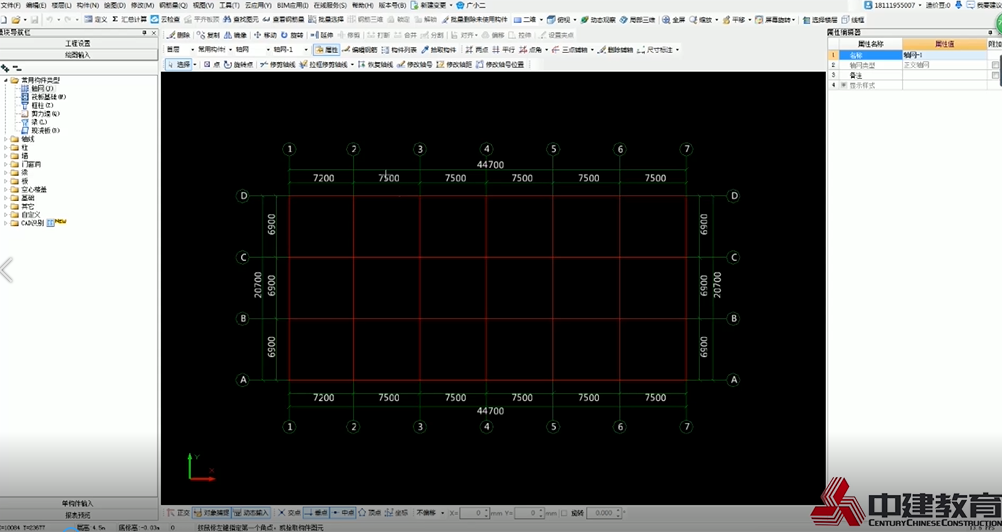Select 批量选择 batch select tool

pyautogui.click(x=326, y=20)
